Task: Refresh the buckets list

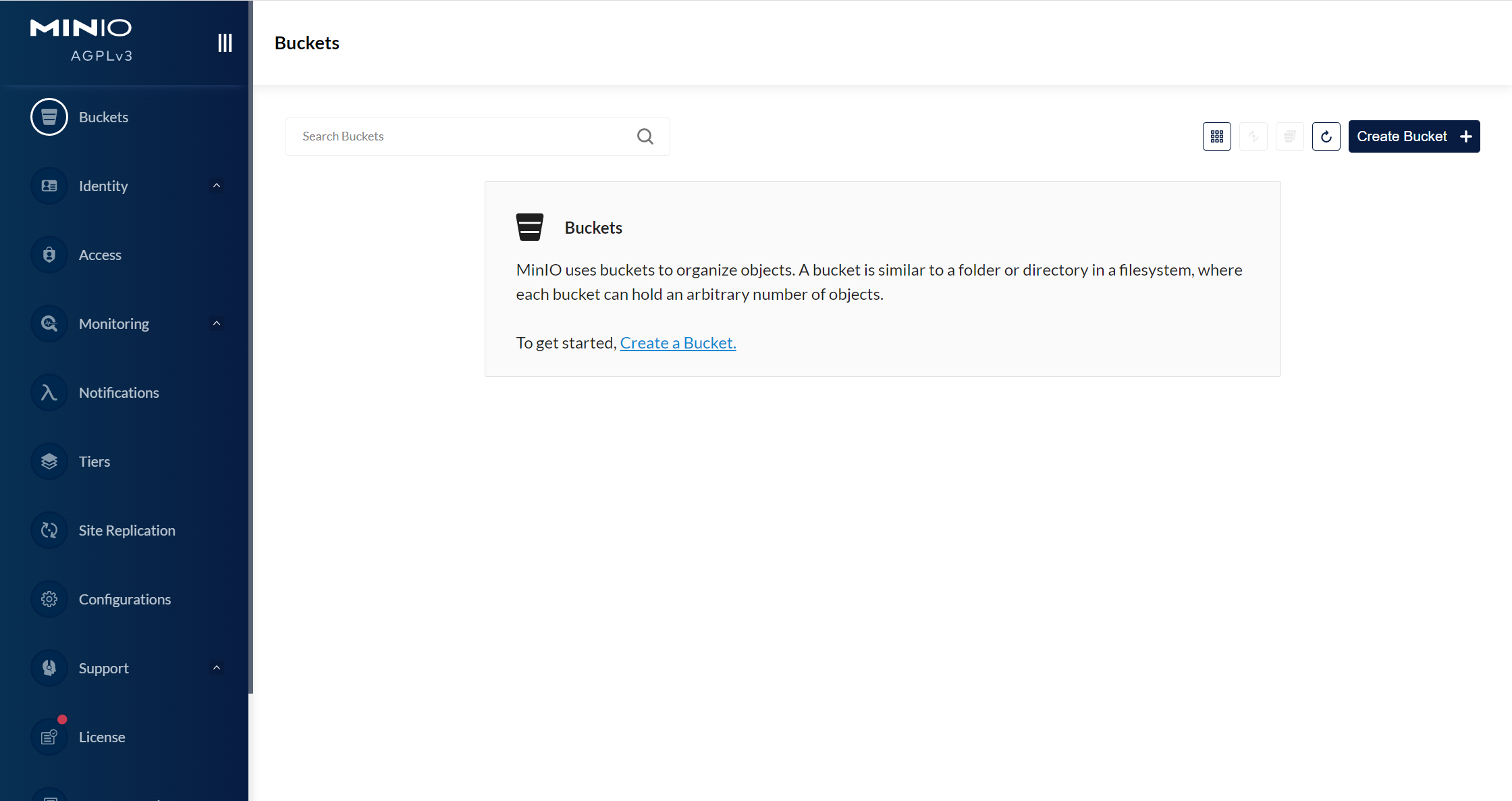Action: click(x=1326, y=136)
